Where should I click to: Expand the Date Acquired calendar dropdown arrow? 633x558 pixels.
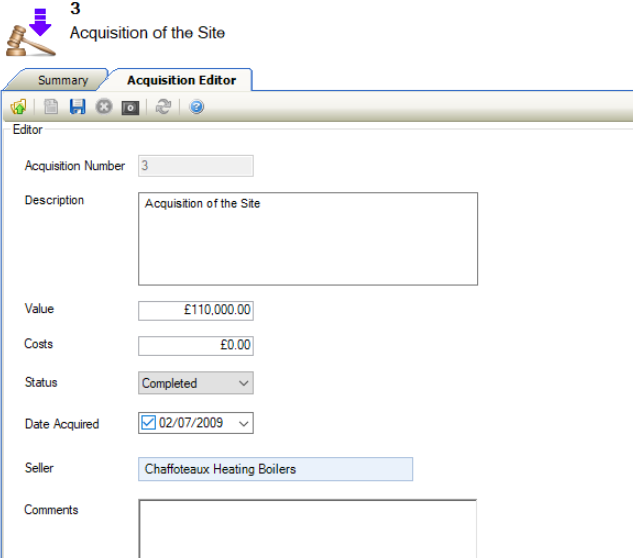point(243,423)
